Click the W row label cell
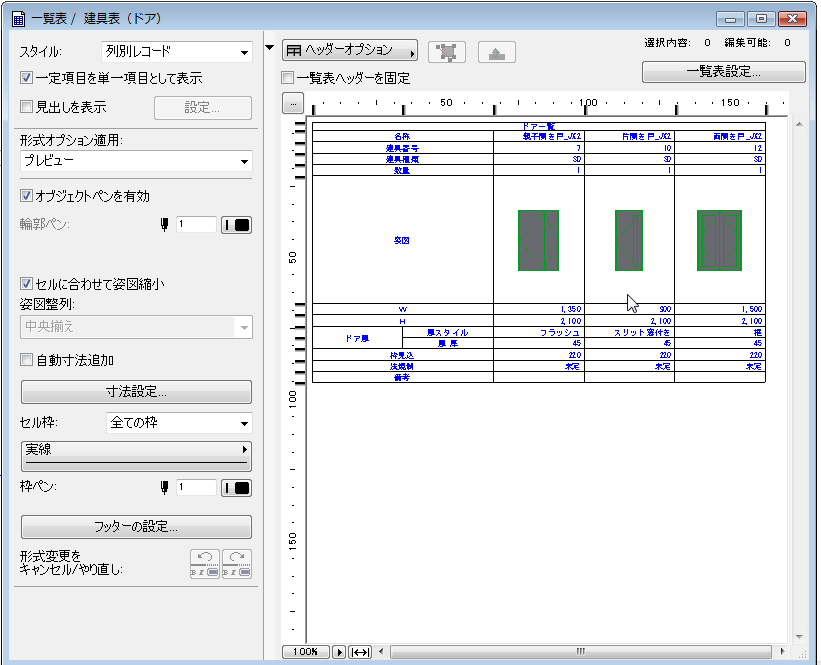Image resolution: width=821 pixels, height=665 pixels. click(x=403, y=309)
